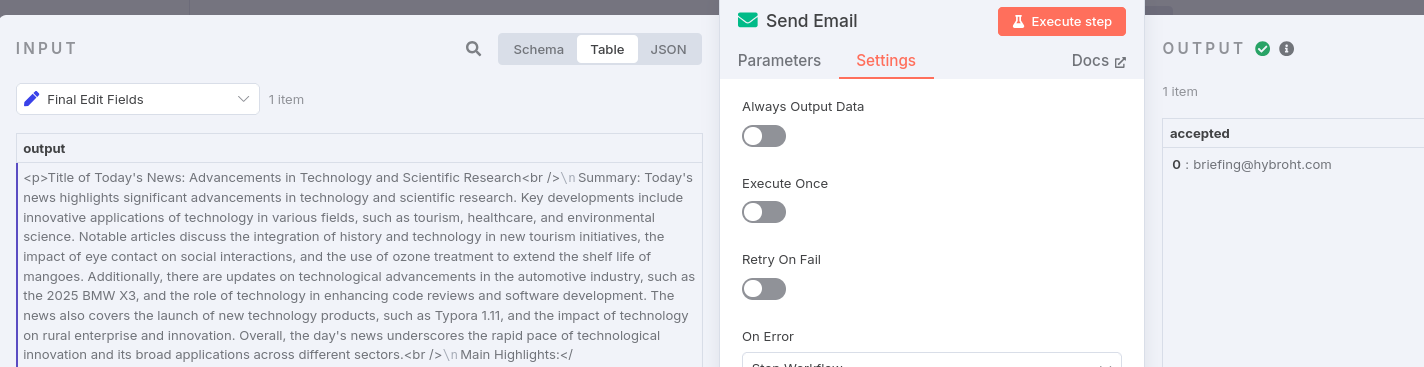Image resolution: width=1424 pixels, height=367 pixels.
Task: Toggle the Always Output Data switch
Action: pos(764,136)
